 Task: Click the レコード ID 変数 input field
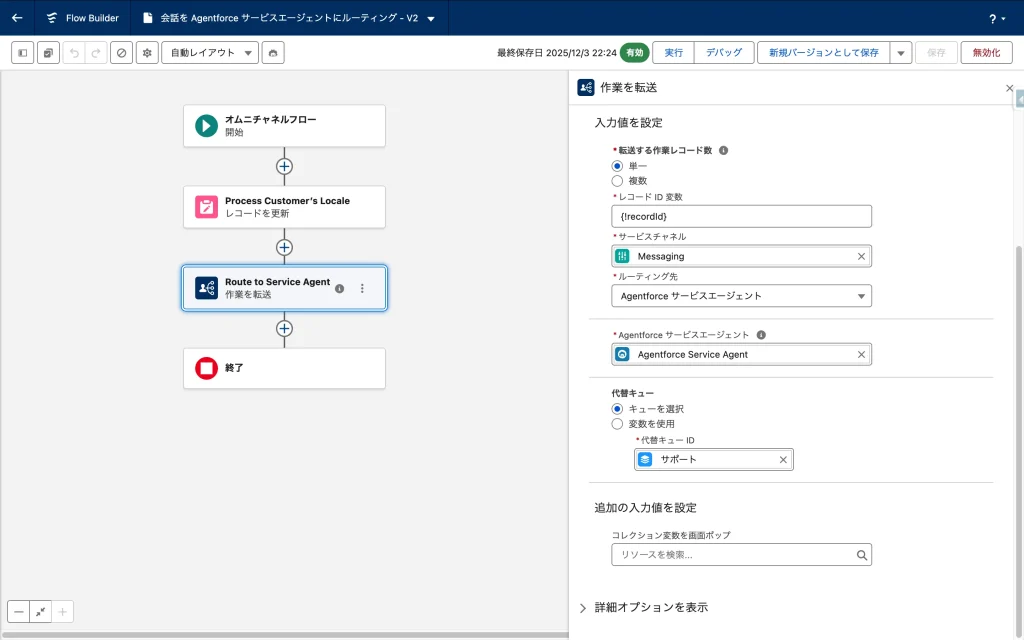(741, 216)
